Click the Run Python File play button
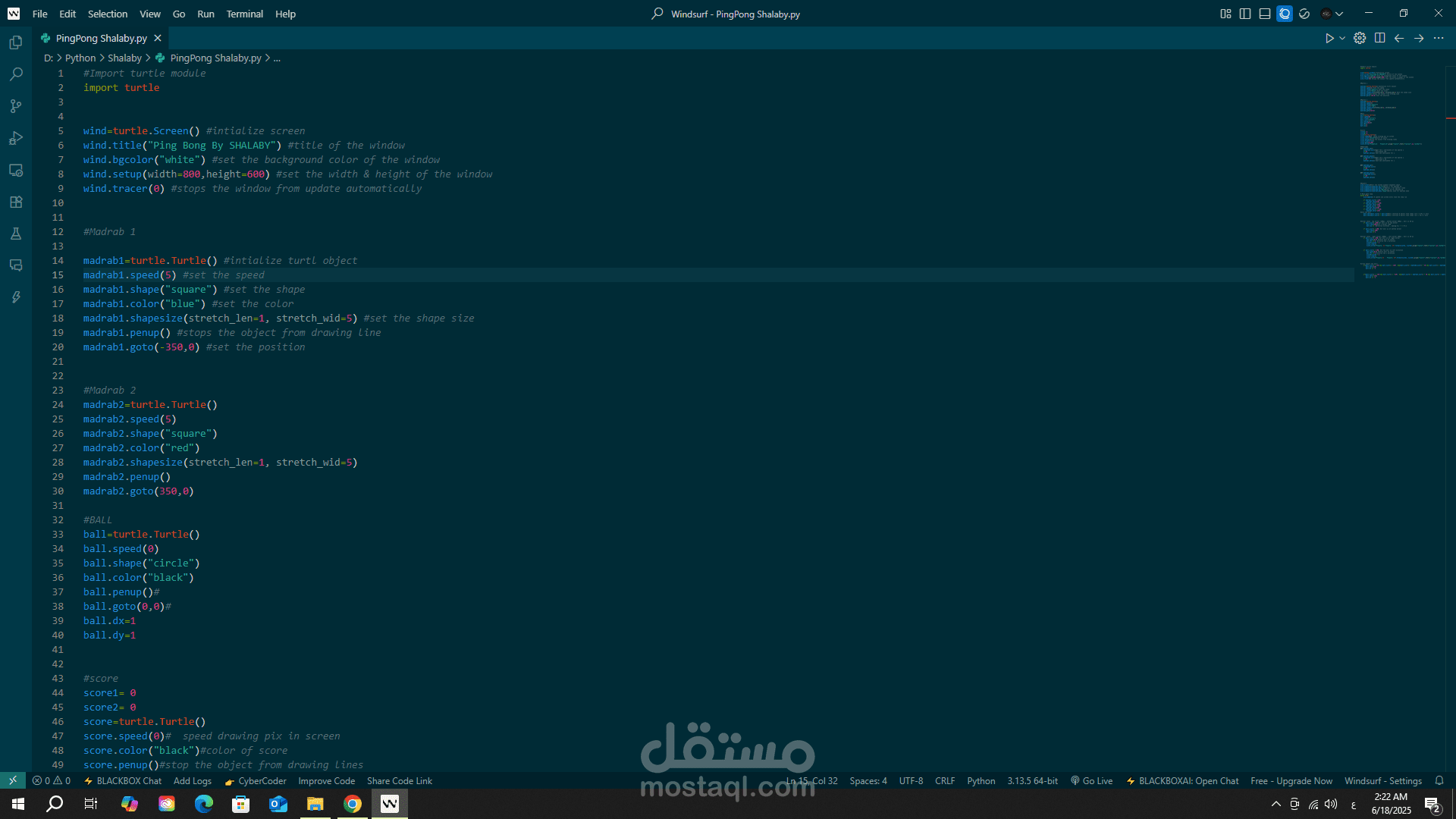 [1329, 38]
